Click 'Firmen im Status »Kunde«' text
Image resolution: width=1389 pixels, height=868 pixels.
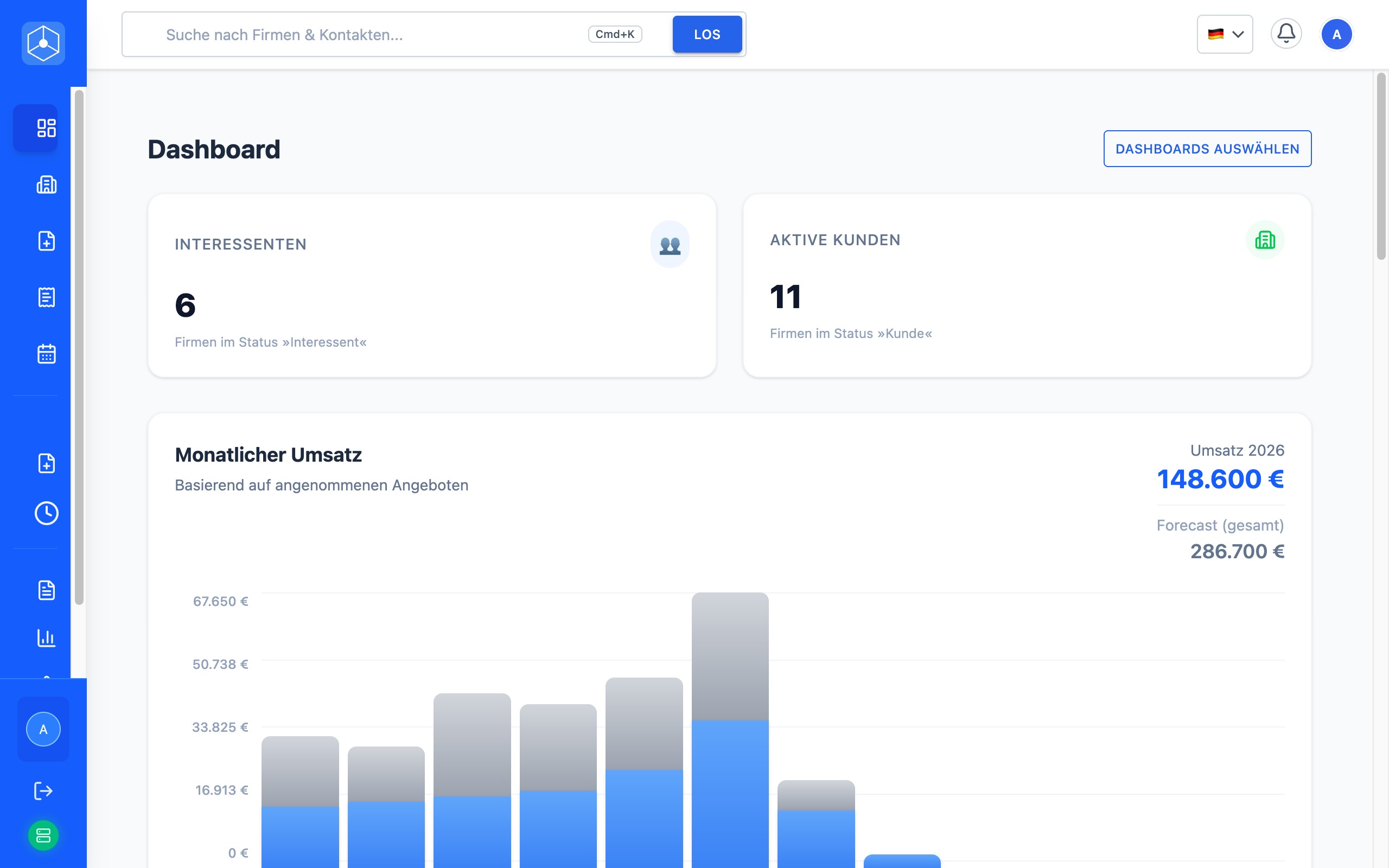(x=851, y=334)
